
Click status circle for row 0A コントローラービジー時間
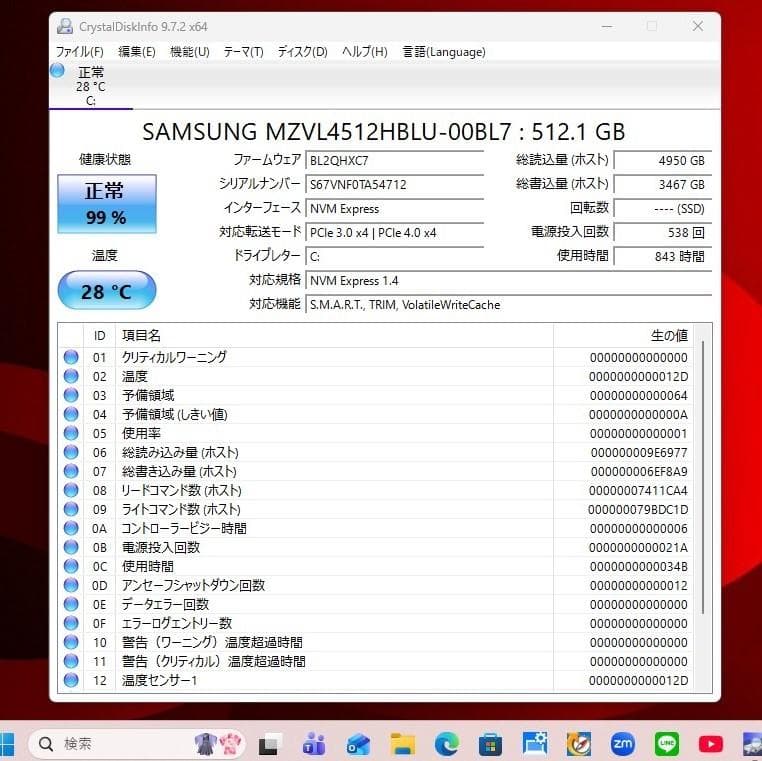(71, 528)
